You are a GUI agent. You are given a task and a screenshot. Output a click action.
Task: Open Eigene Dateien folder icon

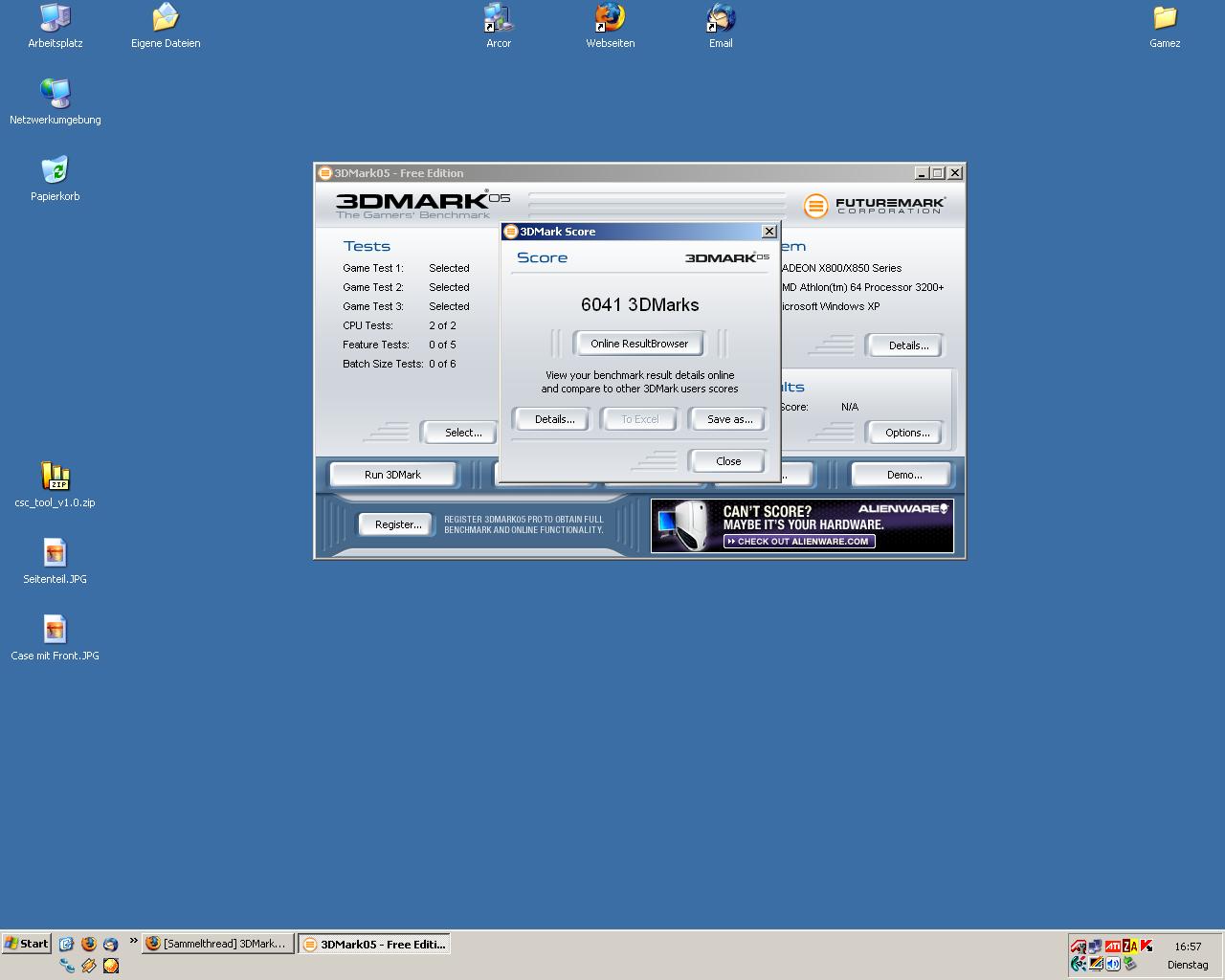[x=166, y=26]
